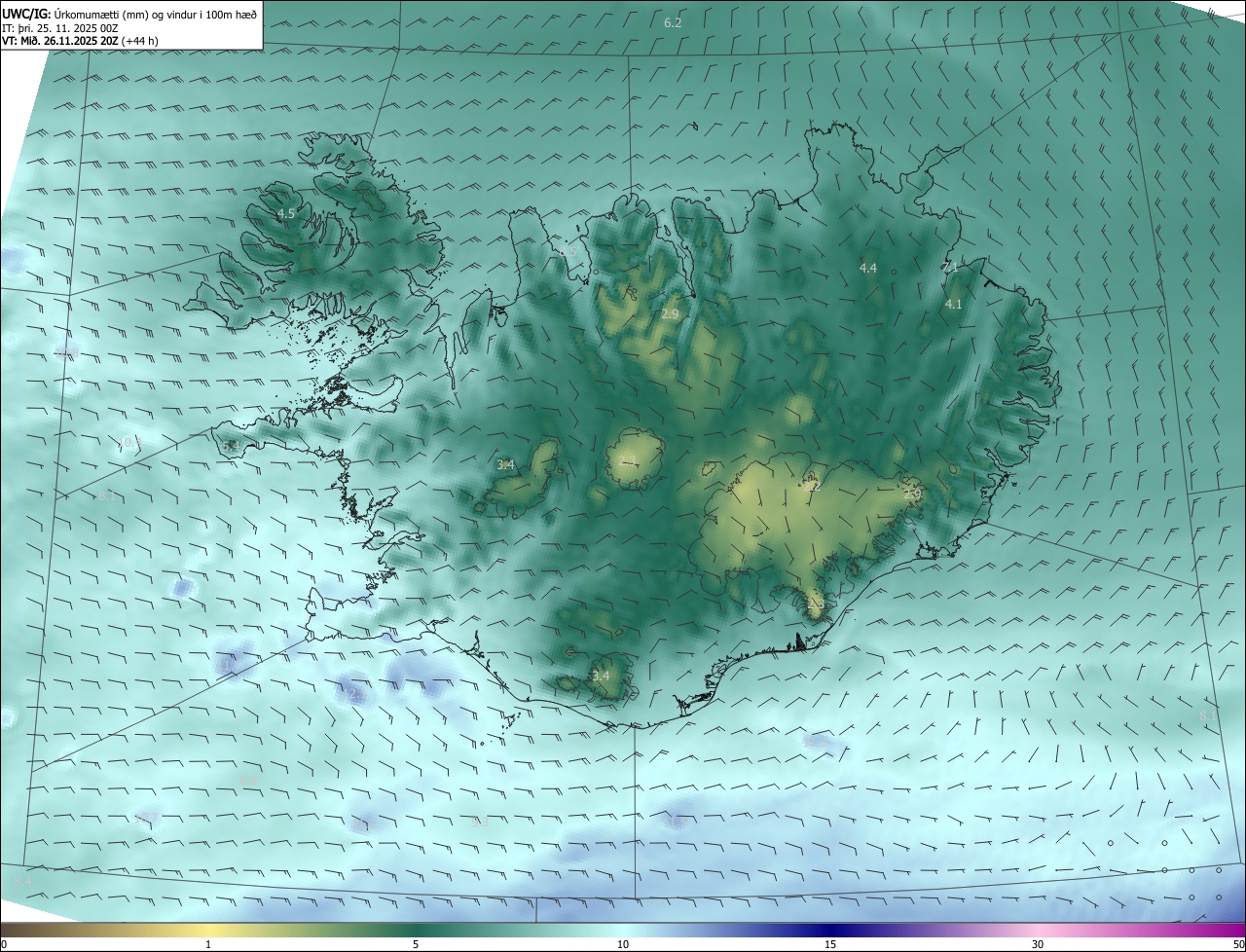Click the 2.2 value on the large glacier
The height and width of the screenshot is (952, 1246).
814,485
